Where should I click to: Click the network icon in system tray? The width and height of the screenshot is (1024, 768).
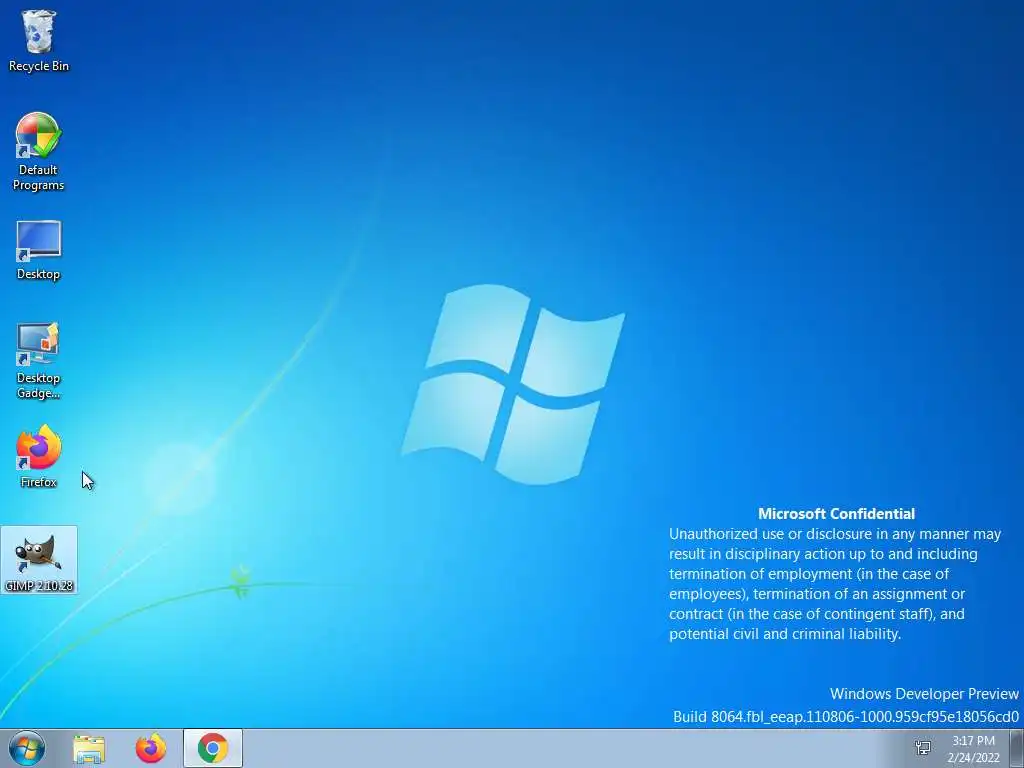923,749
